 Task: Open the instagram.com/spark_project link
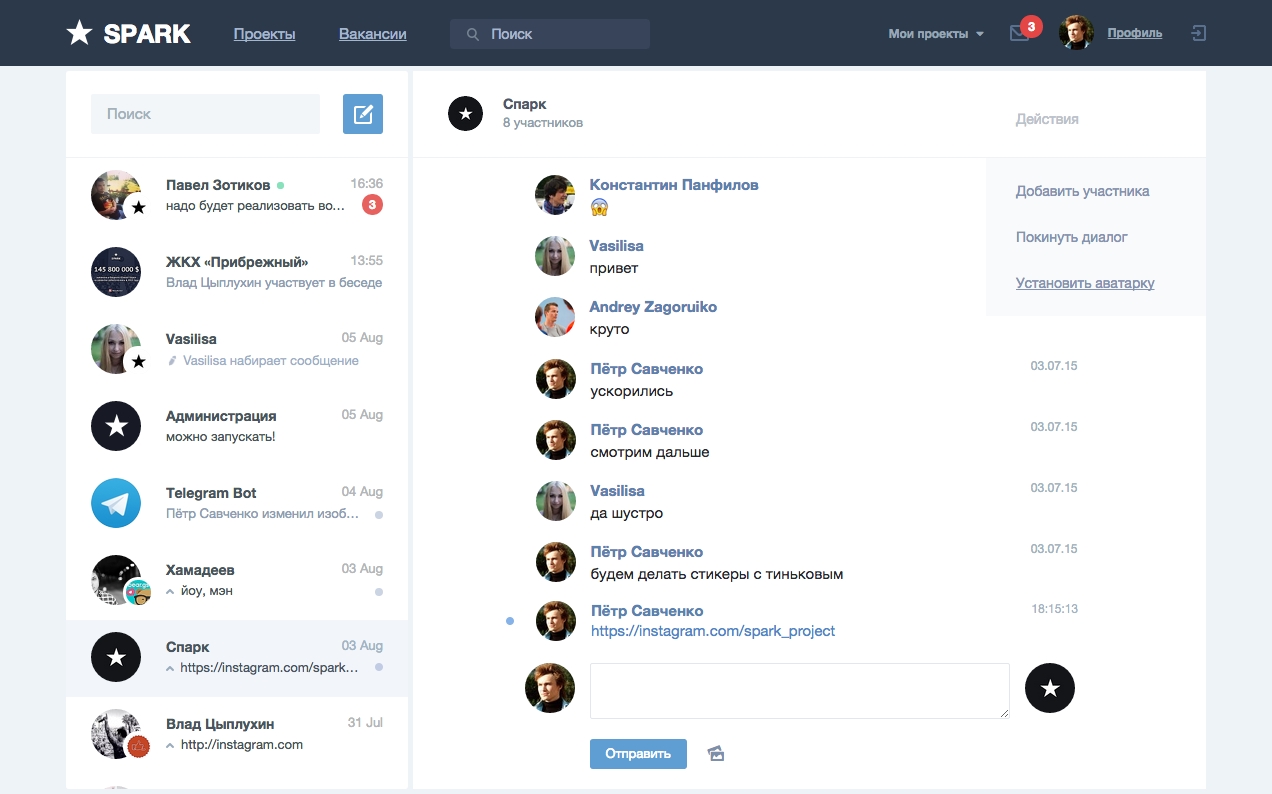tap(712, 631)
